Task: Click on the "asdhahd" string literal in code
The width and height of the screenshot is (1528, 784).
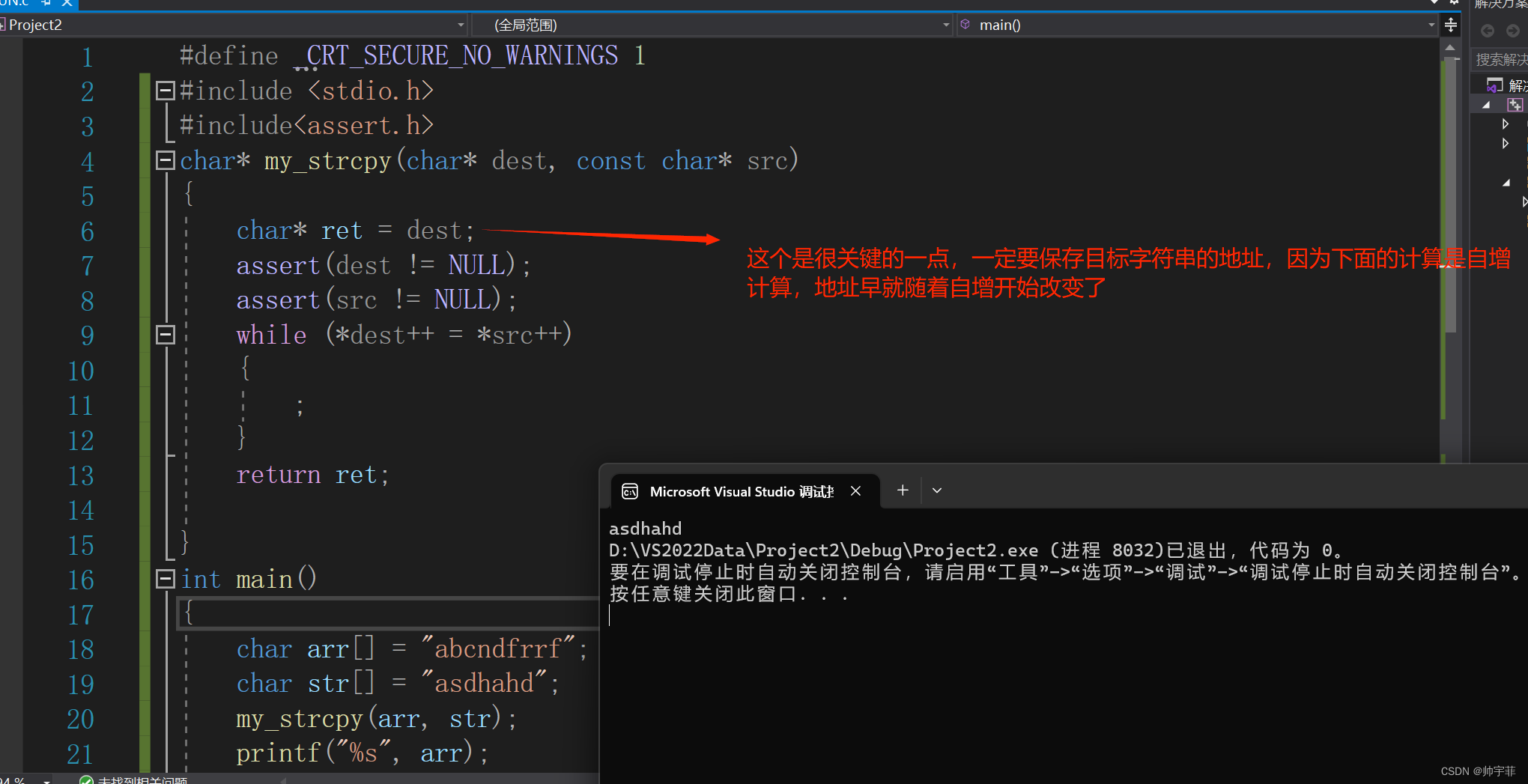Action: (x=485, y=683)
